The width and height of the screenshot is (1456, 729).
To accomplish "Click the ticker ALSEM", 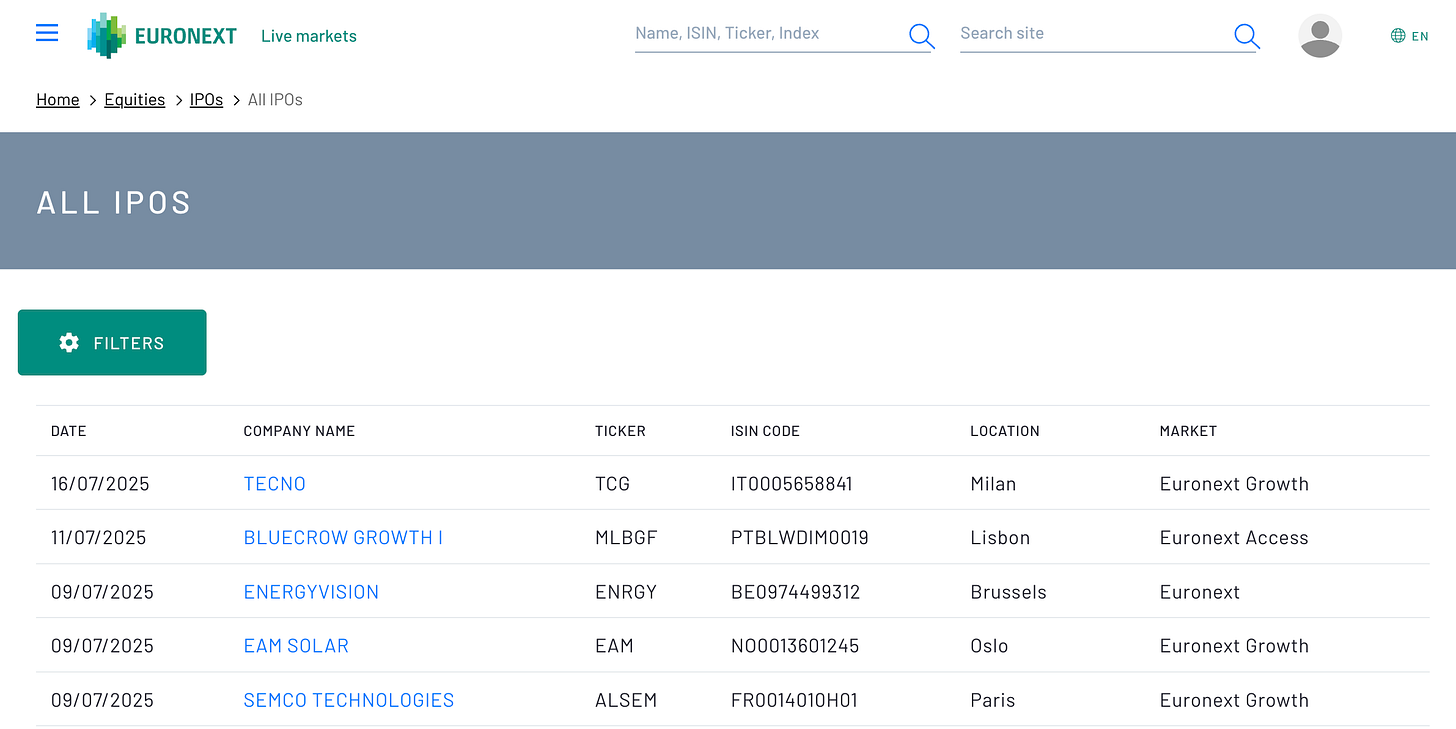I will (x=626, y=700).
